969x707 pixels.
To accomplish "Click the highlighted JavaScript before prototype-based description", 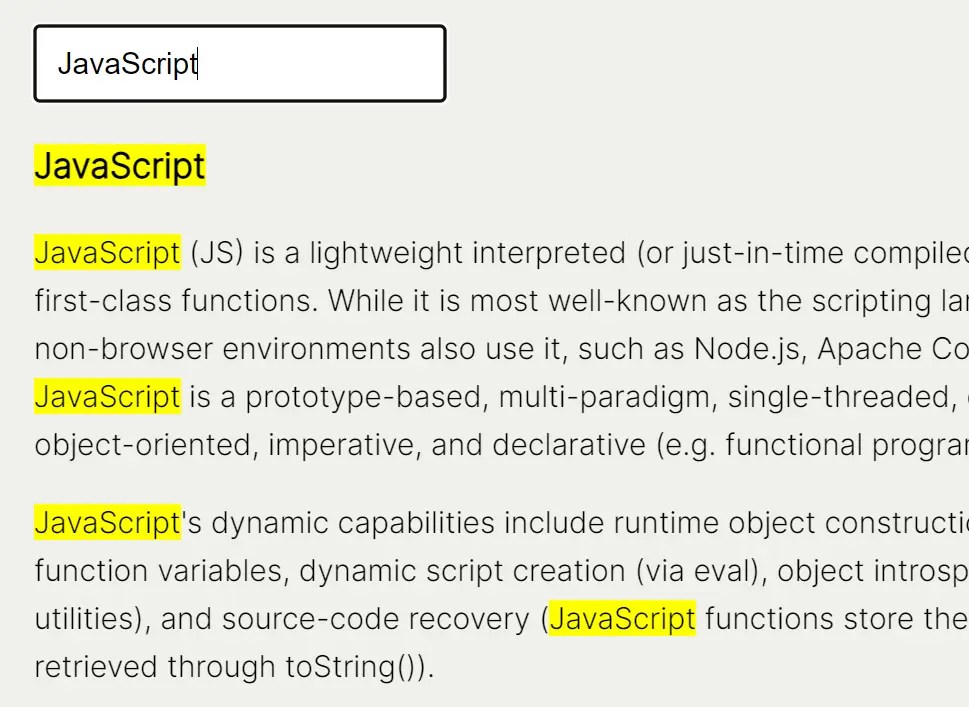I will coord(106,396).
